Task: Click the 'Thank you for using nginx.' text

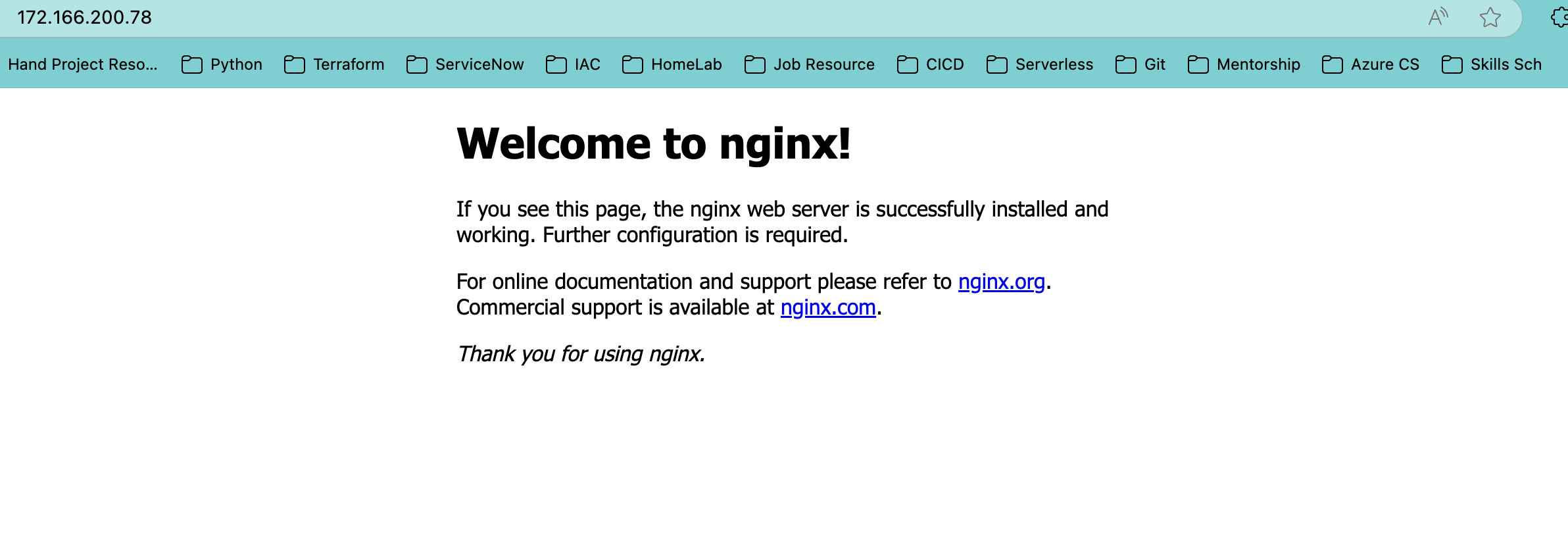Action: pos(581,354)
